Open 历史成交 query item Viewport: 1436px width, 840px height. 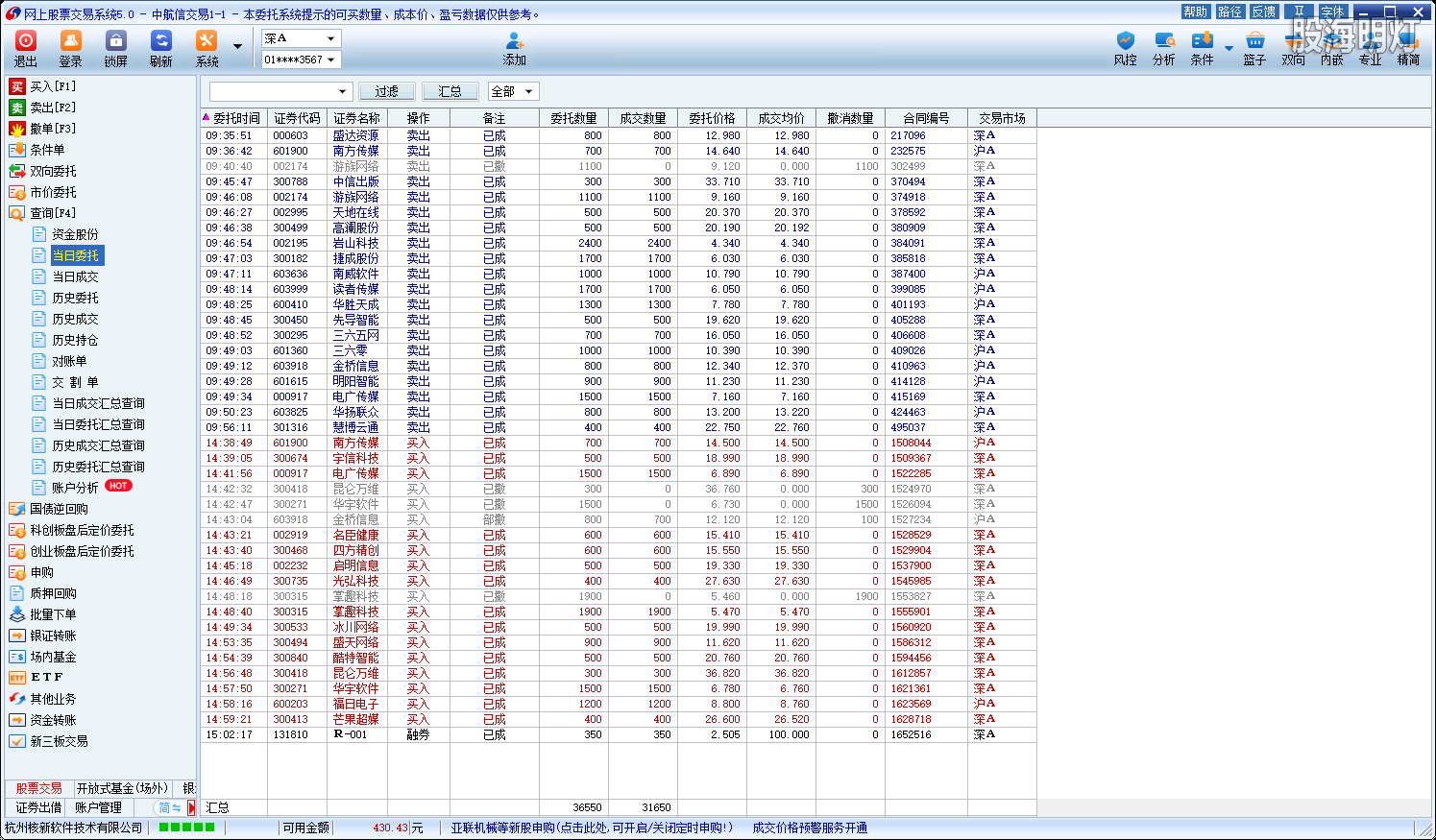click(x=65, y=319)
